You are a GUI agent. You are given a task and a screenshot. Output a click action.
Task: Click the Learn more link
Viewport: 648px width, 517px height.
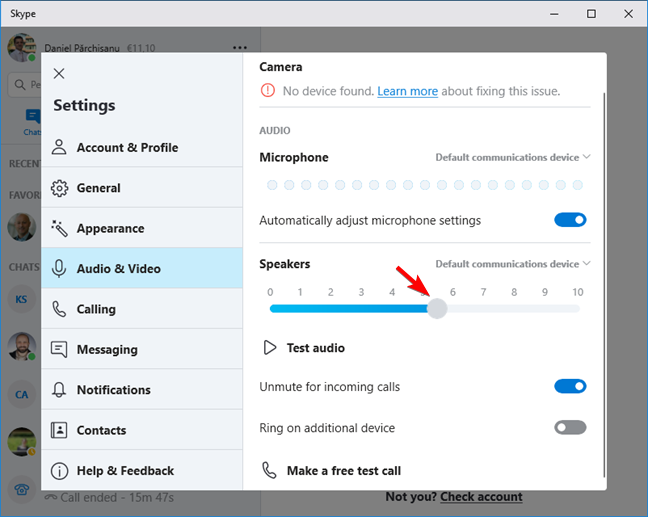[407, 91]
